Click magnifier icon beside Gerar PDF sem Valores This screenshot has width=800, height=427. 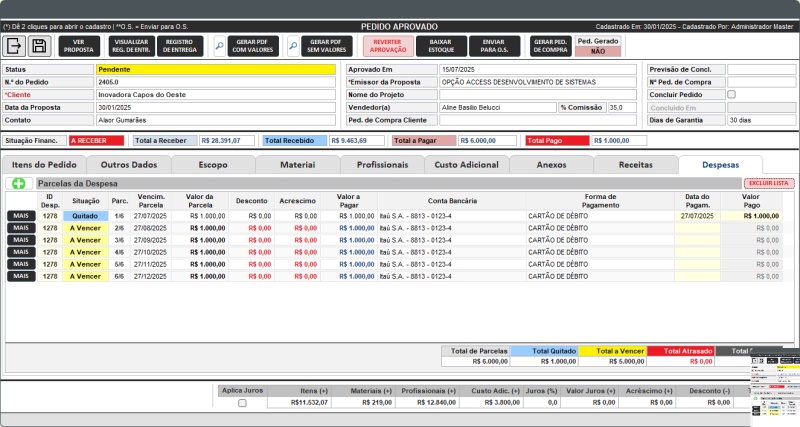[x=293, y=46]
